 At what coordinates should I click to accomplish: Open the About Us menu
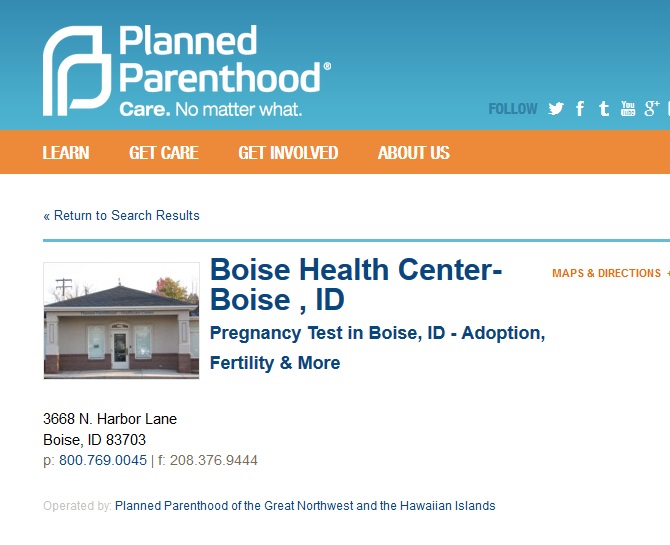pos(414,153)
